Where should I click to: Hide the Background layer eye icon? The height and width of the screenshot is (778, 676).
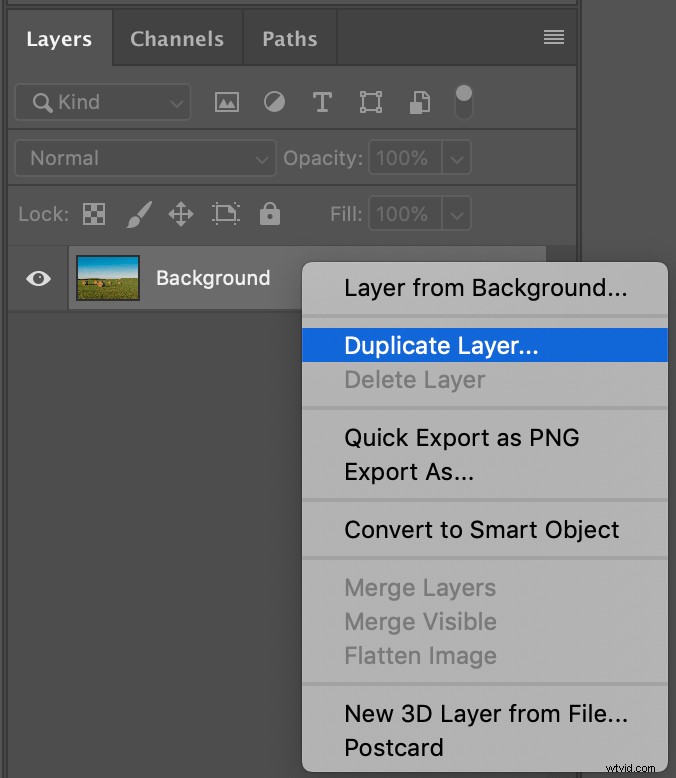[38, 278]
